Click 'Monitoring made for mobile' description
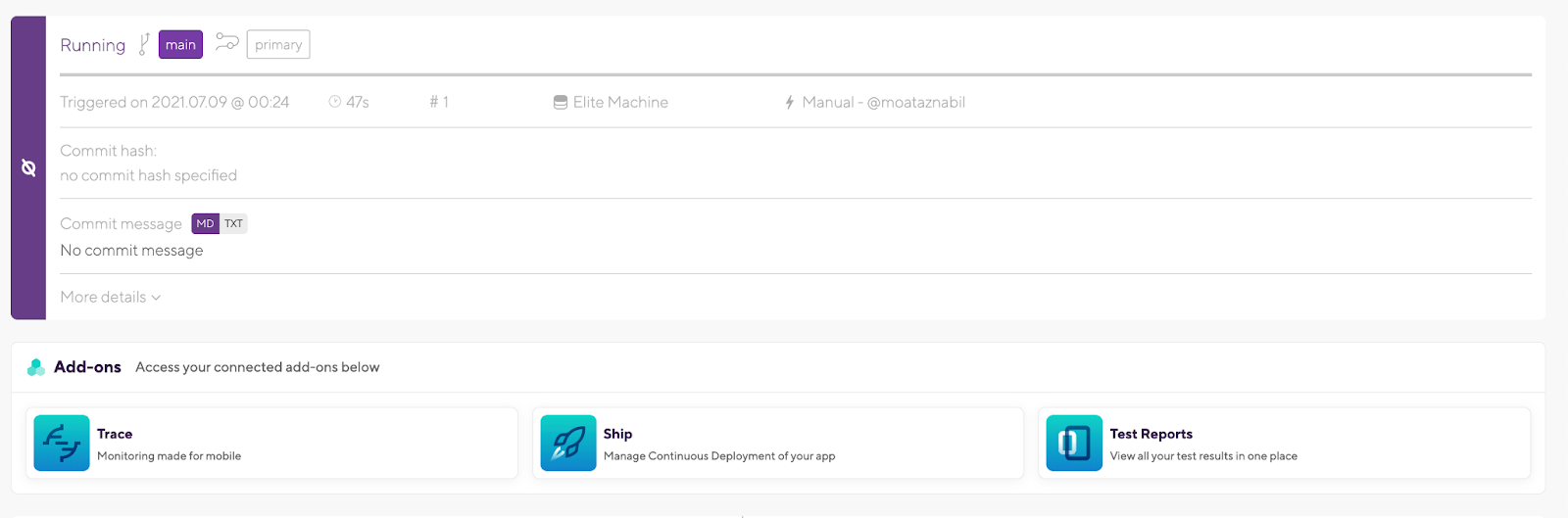This screenshot has height=518, width=1568. tap(169, 456)
